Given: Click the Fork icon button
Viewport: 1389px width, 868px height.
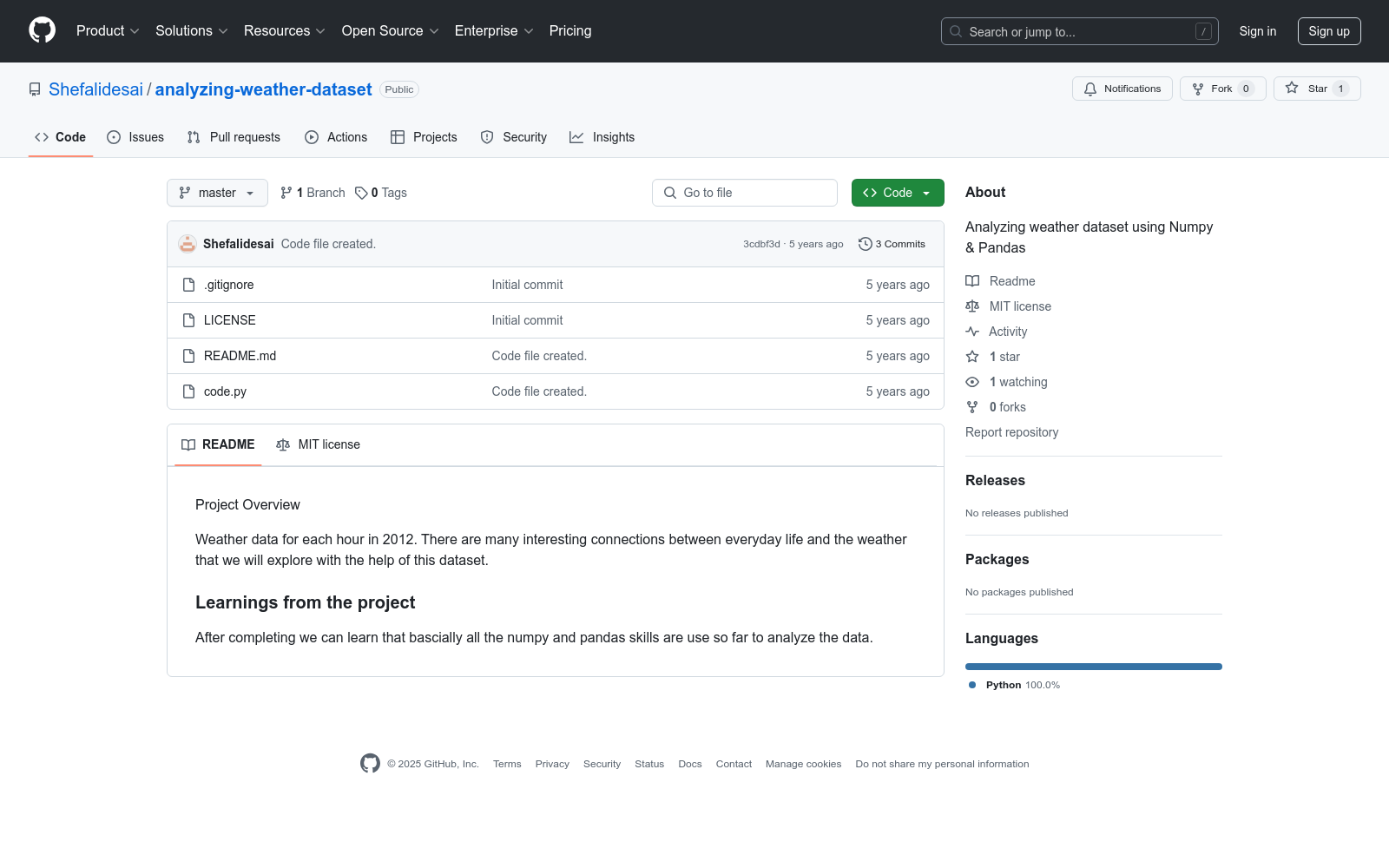Looking at the screenshot, I should (x=1198, y=89).
